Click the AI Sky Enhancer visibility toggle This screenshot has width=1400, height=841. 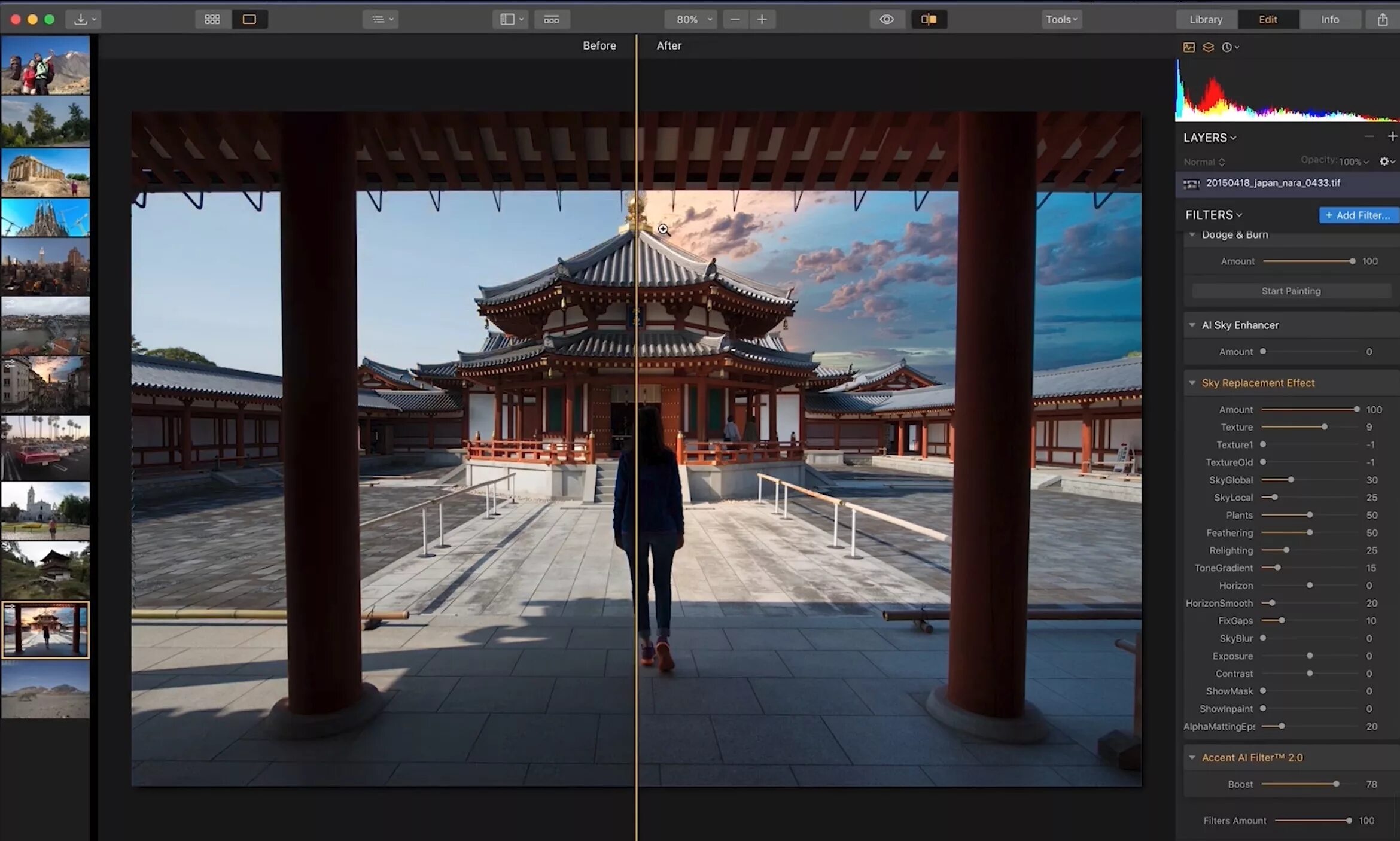[x=1193, y=324]
